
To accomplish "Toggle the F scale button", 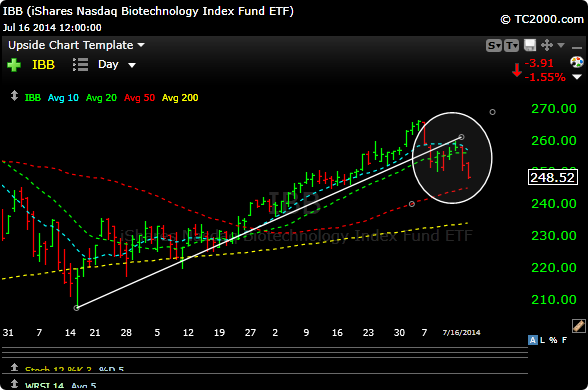I will click(564, 340).
